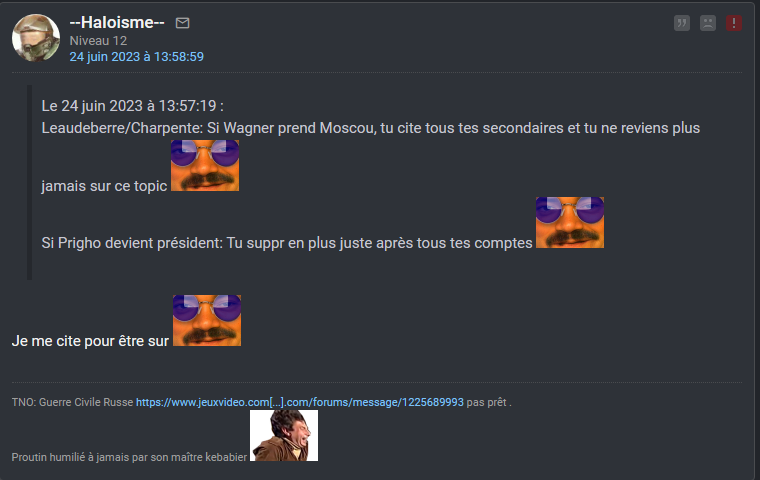Click the quote message icon
Image resolution: width=760 pixels, height=480 pixels.
point(682,23)
